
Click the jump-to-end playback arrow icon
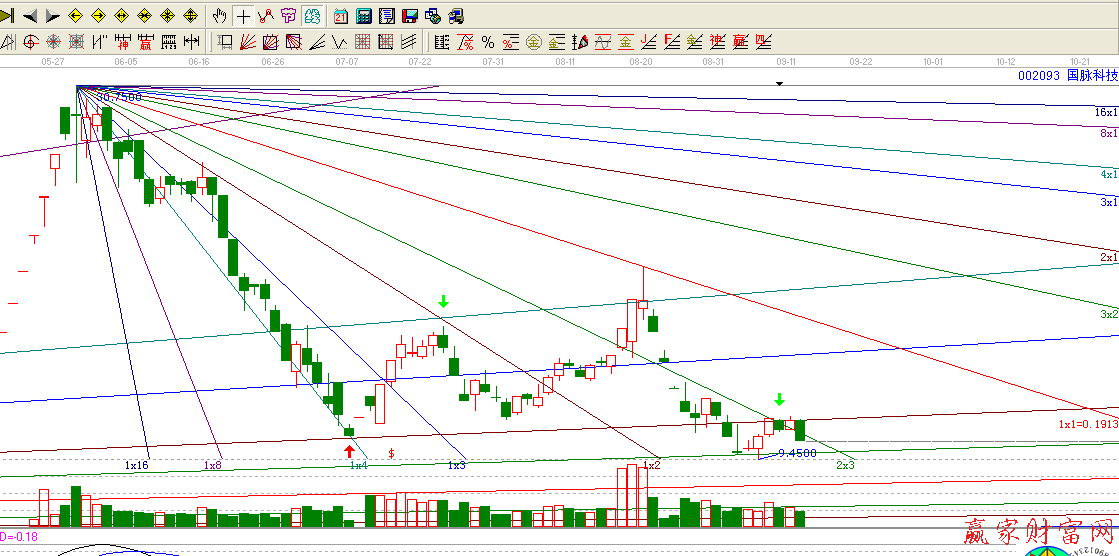tap(8, 16)
